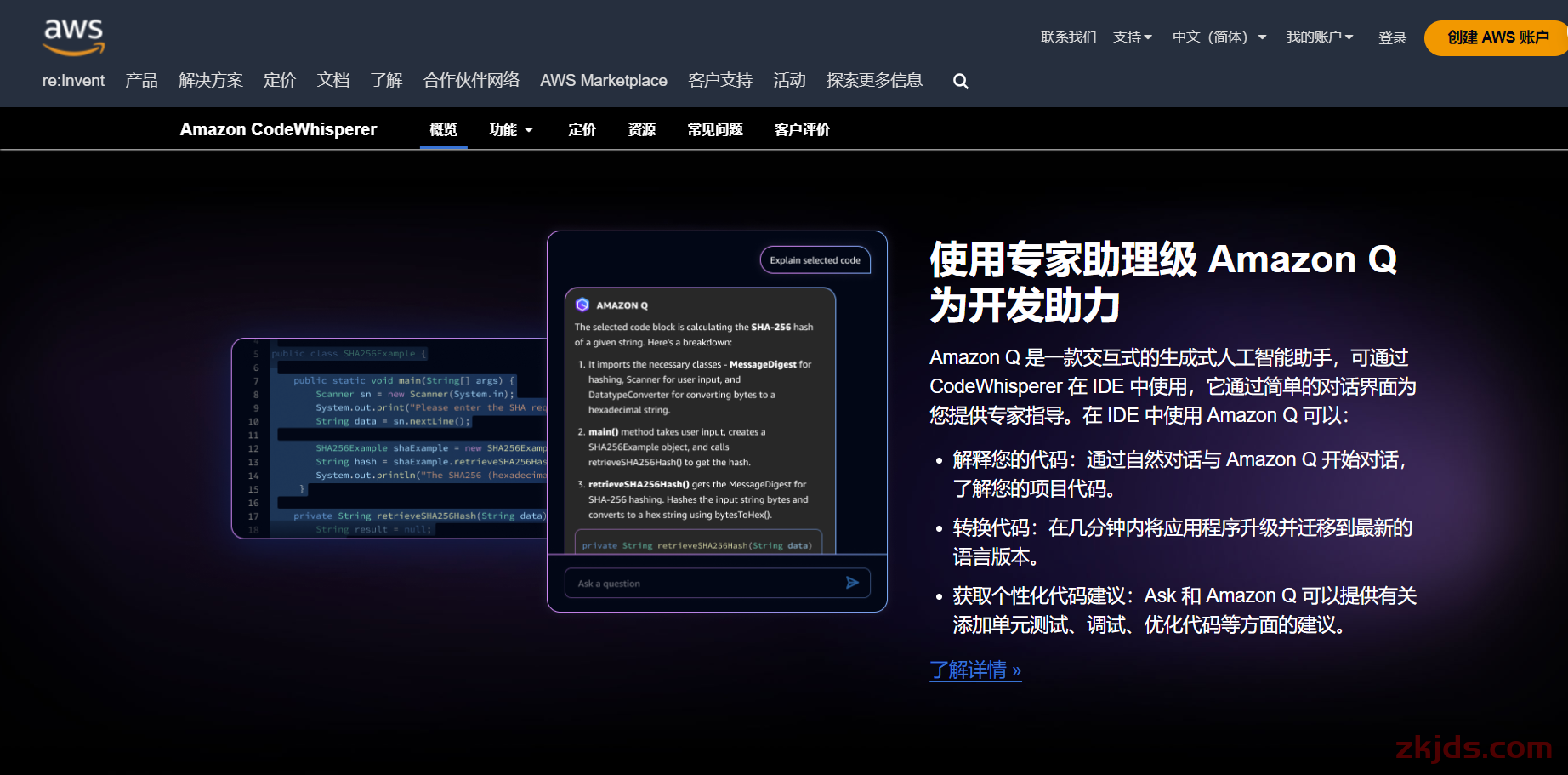Switch to the 定价 tab under CodeWhisperer
Screen dimensions: 1568x775
pyautogui.click(x=582, y=129)
